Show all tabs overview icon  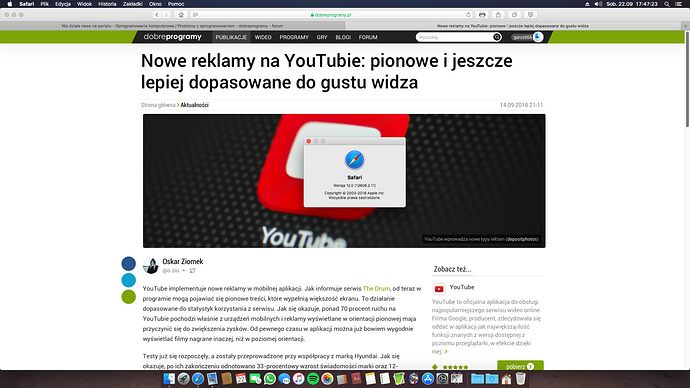(514, 15)
